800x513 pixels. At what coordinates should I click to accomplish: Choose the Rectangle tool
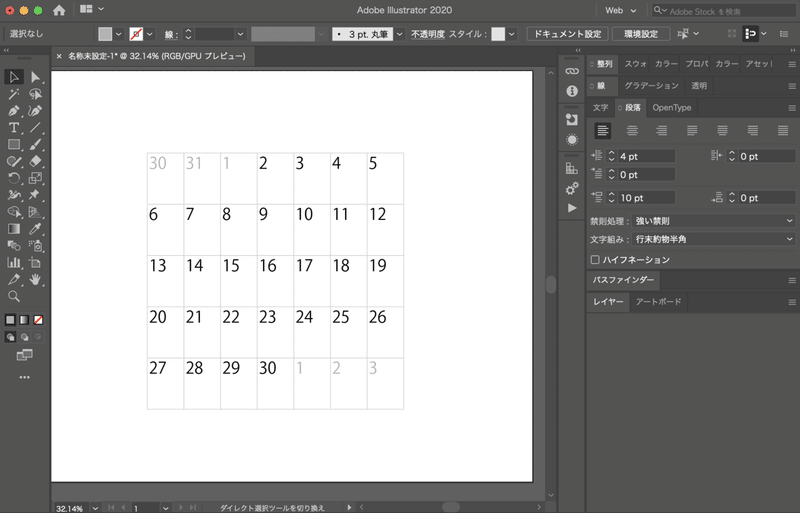[x=14, y=144]
